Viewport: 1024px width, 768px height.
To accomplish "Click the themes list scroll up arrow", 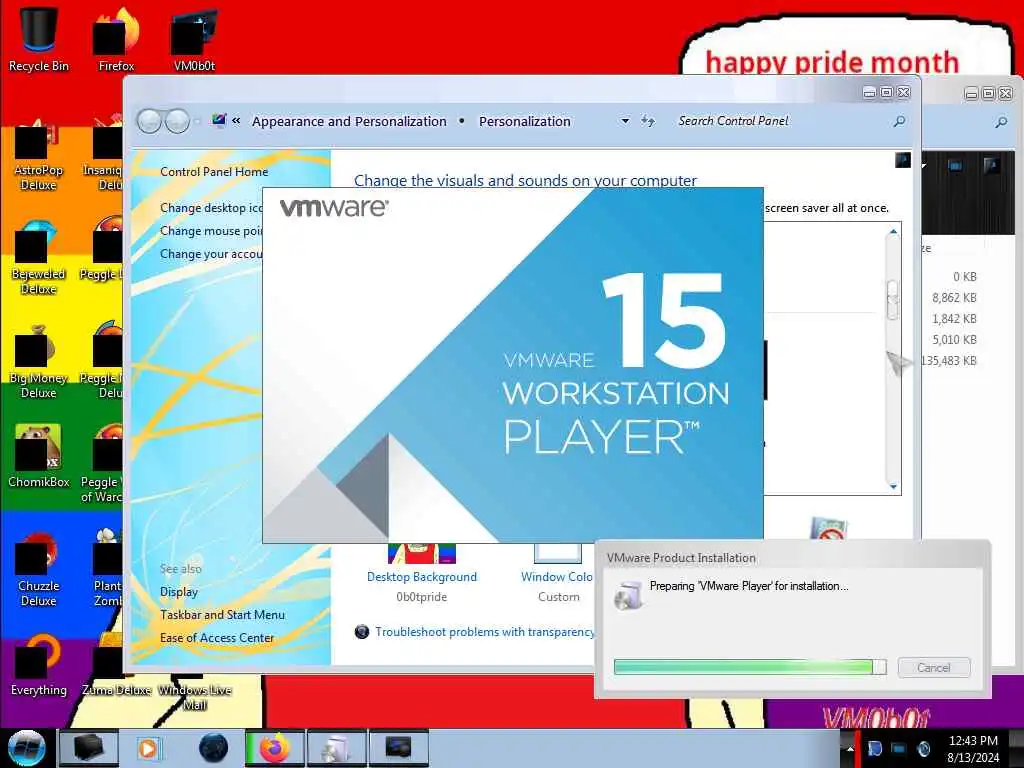I will (x=893, y=232).
